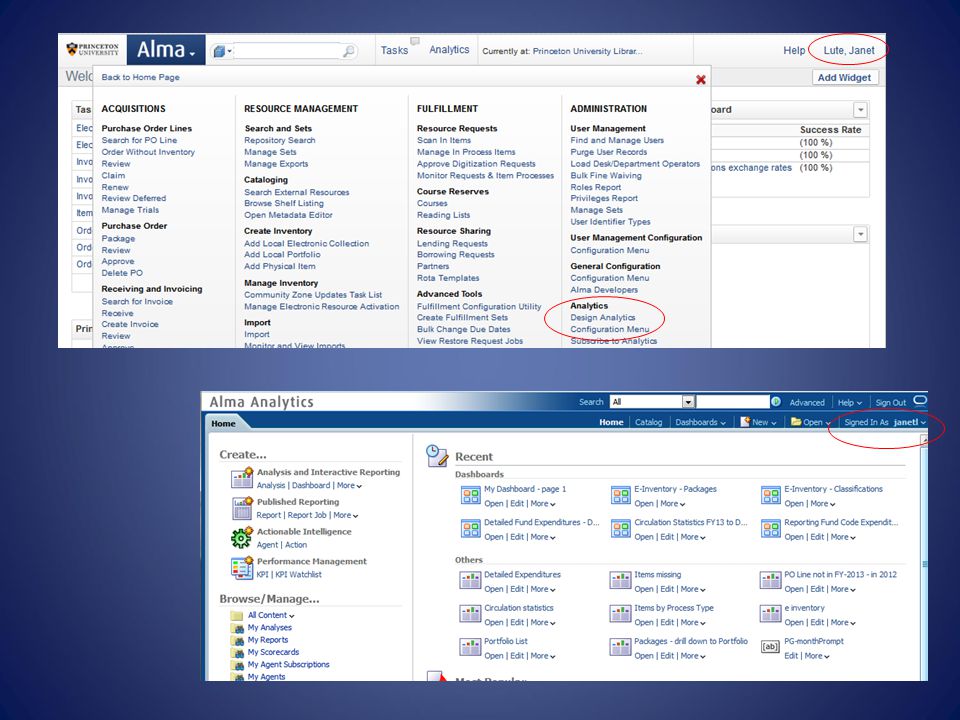Click the E-Inventory - Packages dashboard icon
This screenshot has width=960, height=720.
coord(620,495)
